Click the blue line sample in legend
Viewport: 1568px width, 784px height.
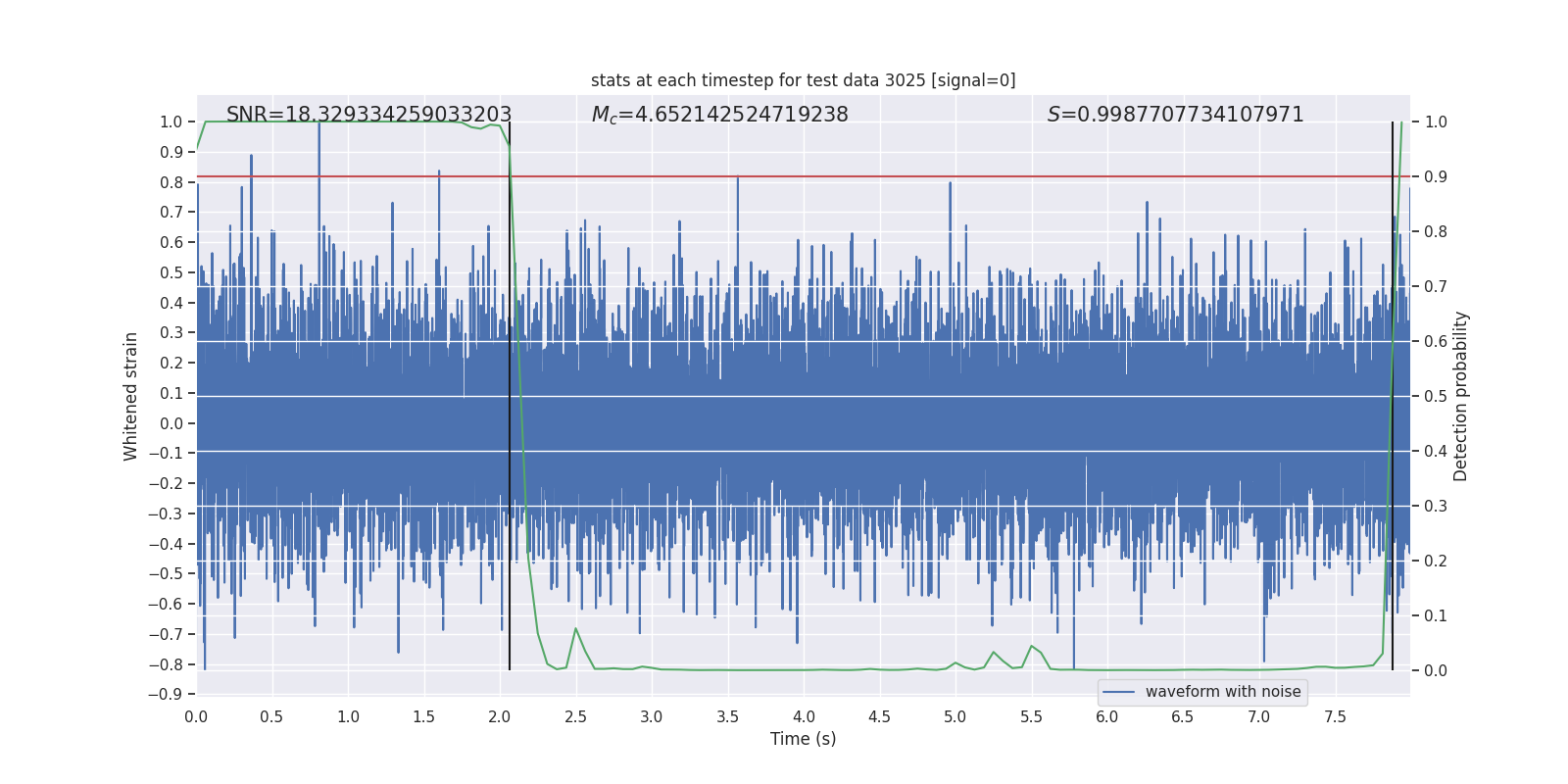[x=1118, y=692]
